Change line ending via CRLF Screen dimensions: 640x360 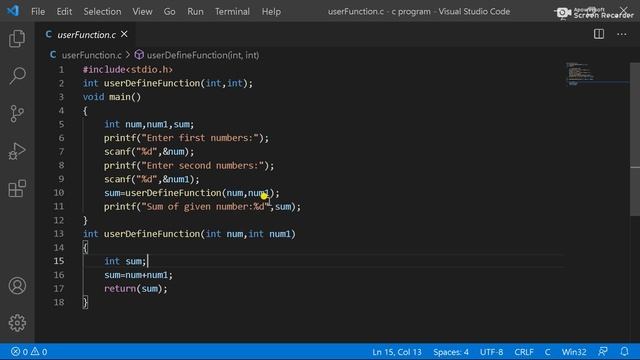(524, 351)
